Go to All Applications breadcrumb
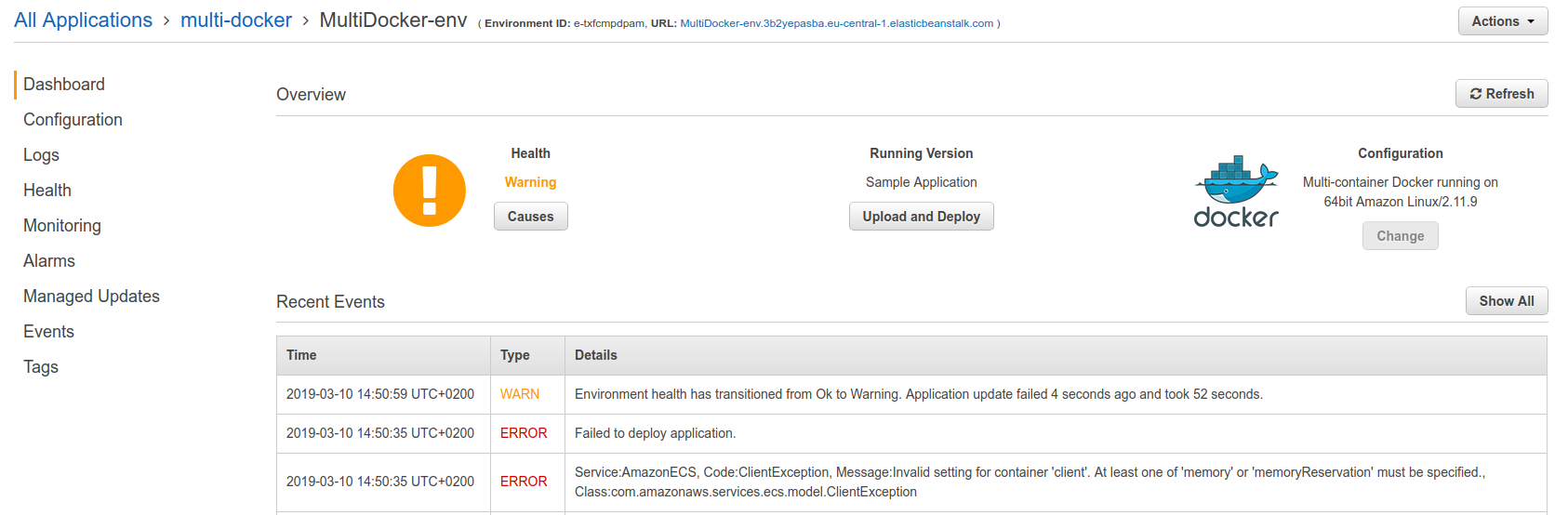 point(84,20)
